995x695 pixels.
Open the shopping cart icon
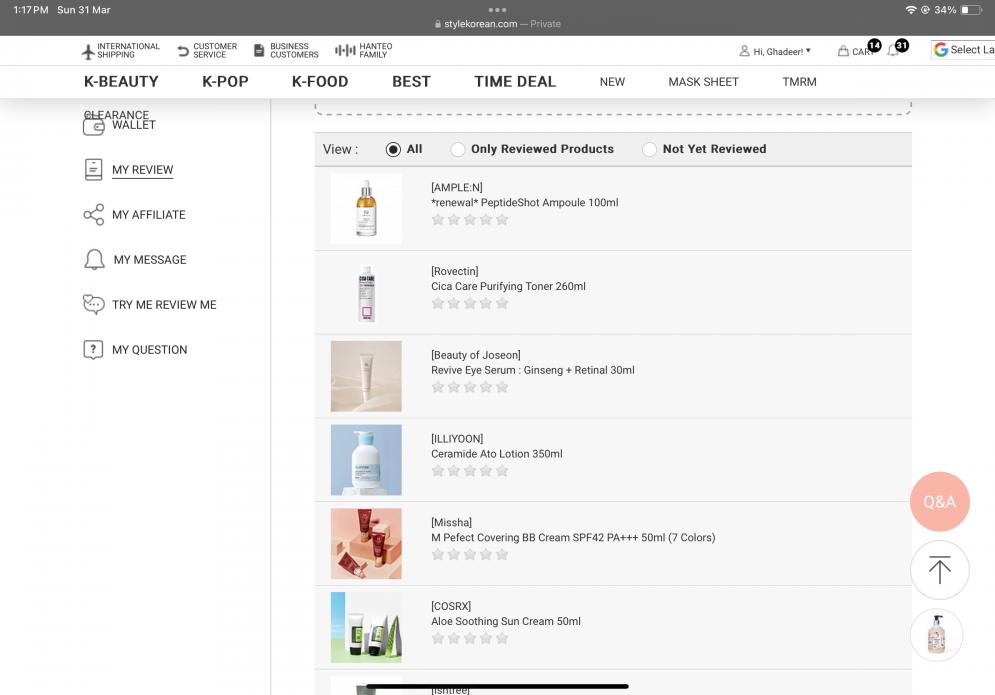[844, 51]
